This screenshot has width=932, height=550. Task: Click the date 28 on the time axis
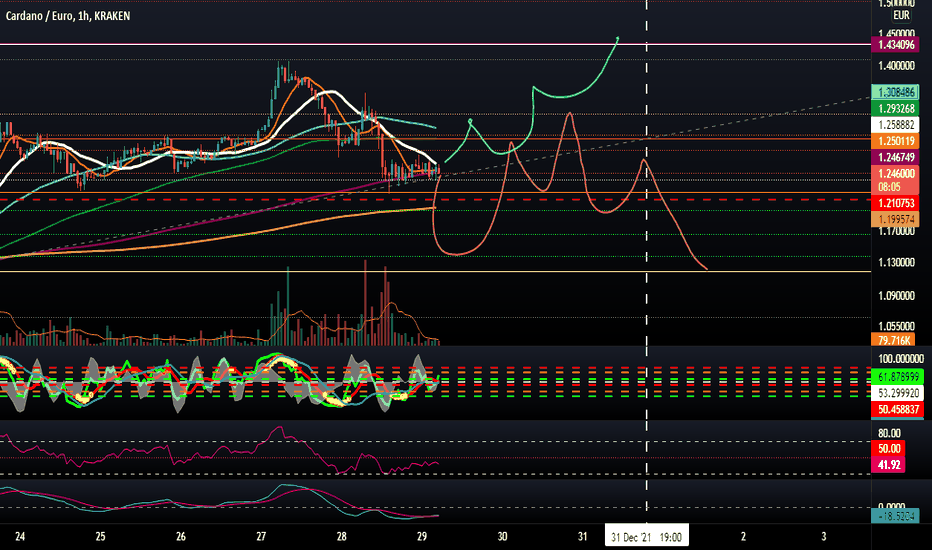coord(341,536)
